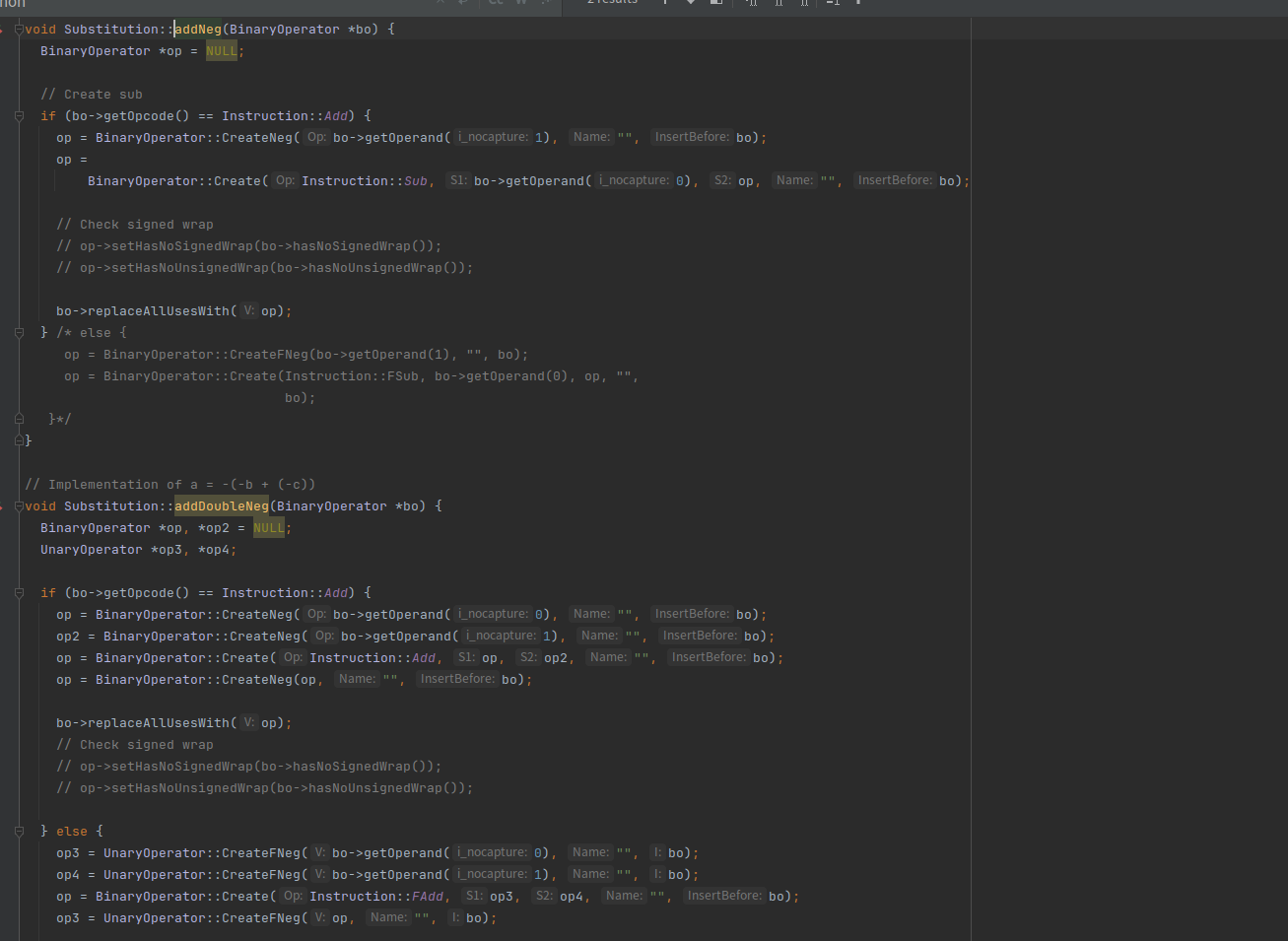Viewport: 1288px width, 941px height.
Task: Click 'S1:' hint before op3
Action: point(474,897)
